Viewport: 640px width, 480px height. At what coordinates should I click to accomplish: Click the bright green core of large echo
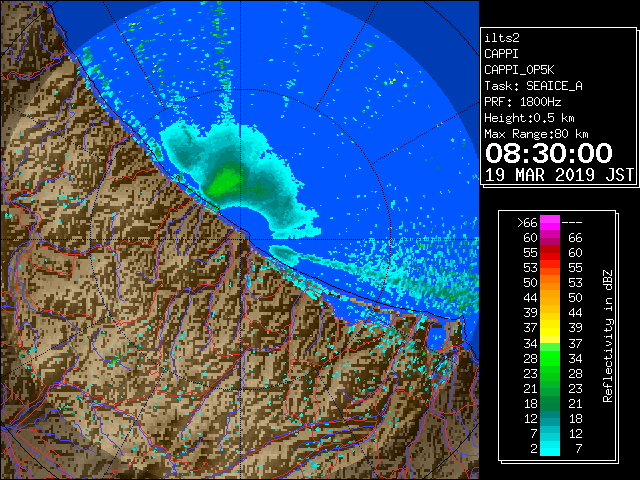(224, 181)
